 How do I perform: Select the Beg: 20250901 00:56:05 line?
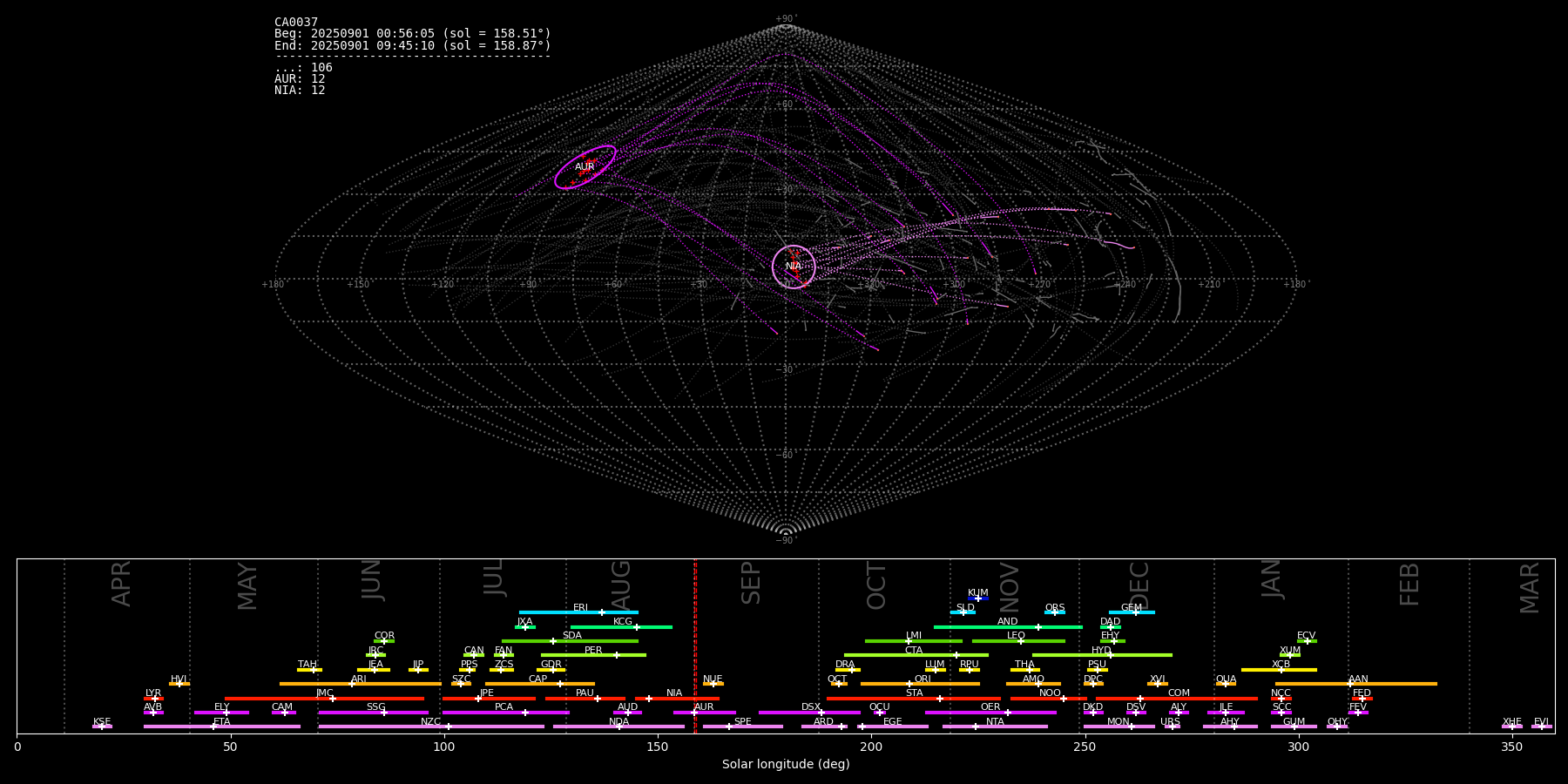(413, 34)
